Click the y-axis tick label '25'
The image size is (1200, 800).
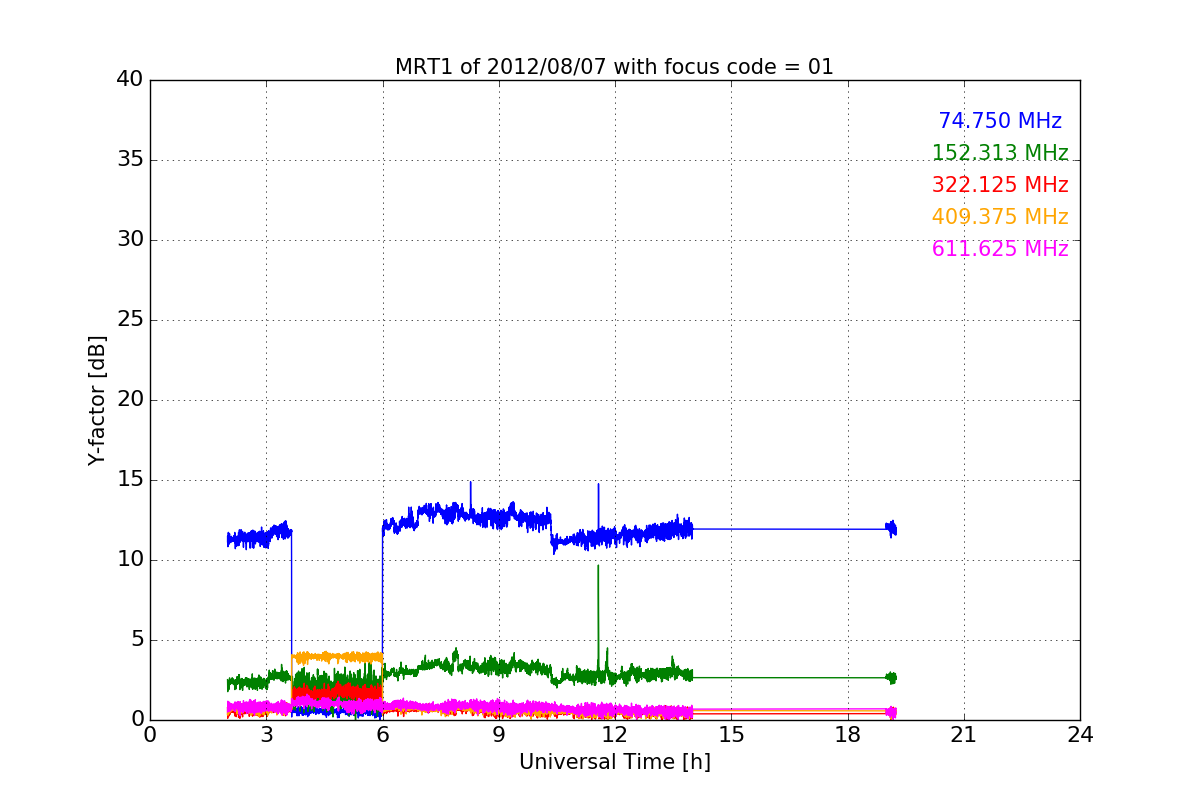[x=130, y=320]
